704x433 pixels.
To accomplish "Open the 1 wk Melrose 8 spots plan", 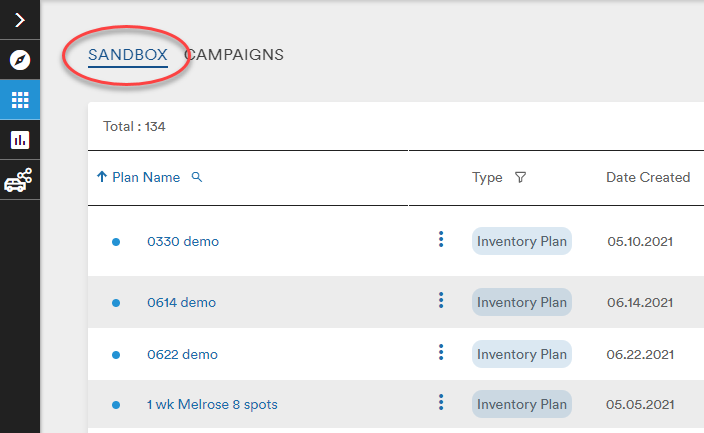I will (x=212, y=405).
